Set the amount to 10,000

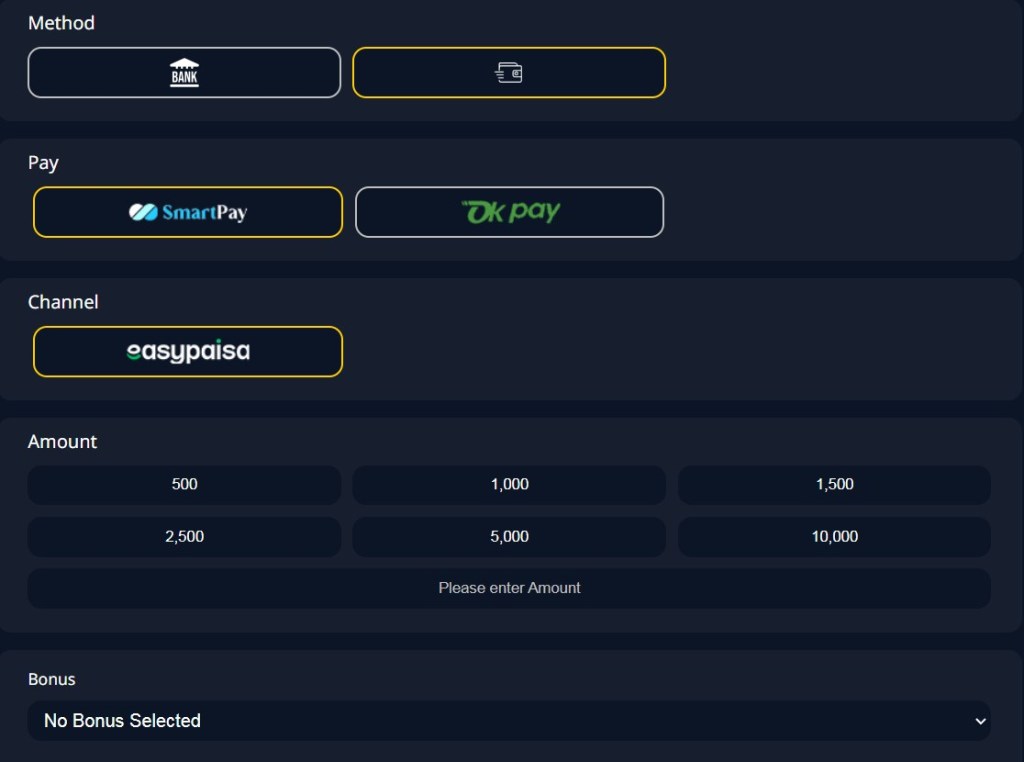(x=834, y=537)
